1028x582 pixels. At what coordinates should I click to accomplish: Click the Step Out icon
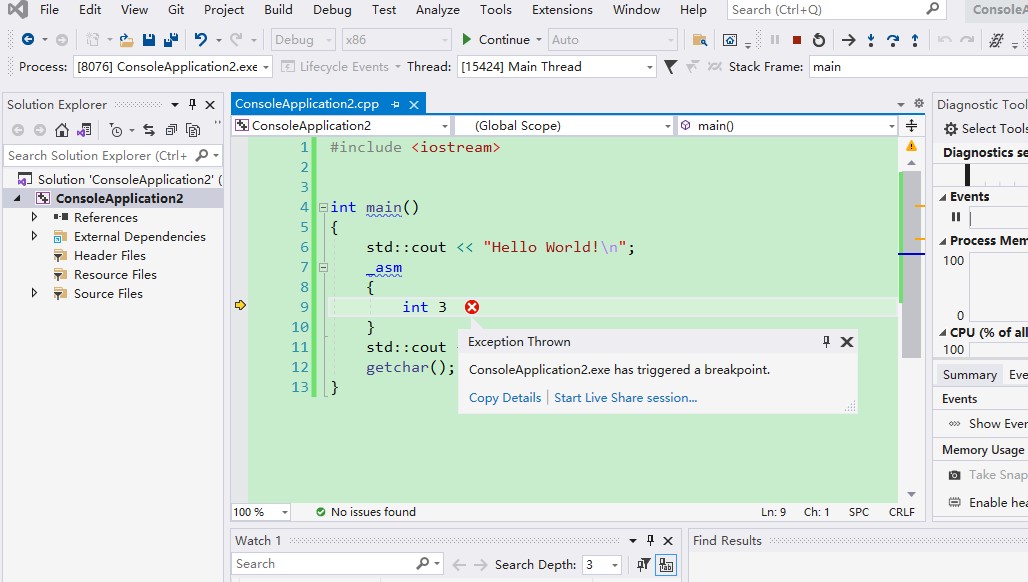click(x=915, y=40)
